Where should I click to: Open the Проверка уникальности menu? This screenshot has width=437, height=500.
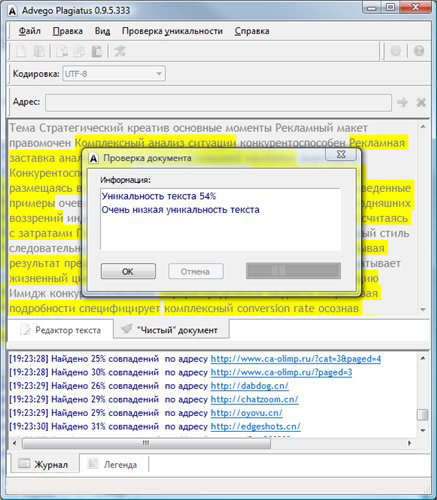[x=172, y=31]
